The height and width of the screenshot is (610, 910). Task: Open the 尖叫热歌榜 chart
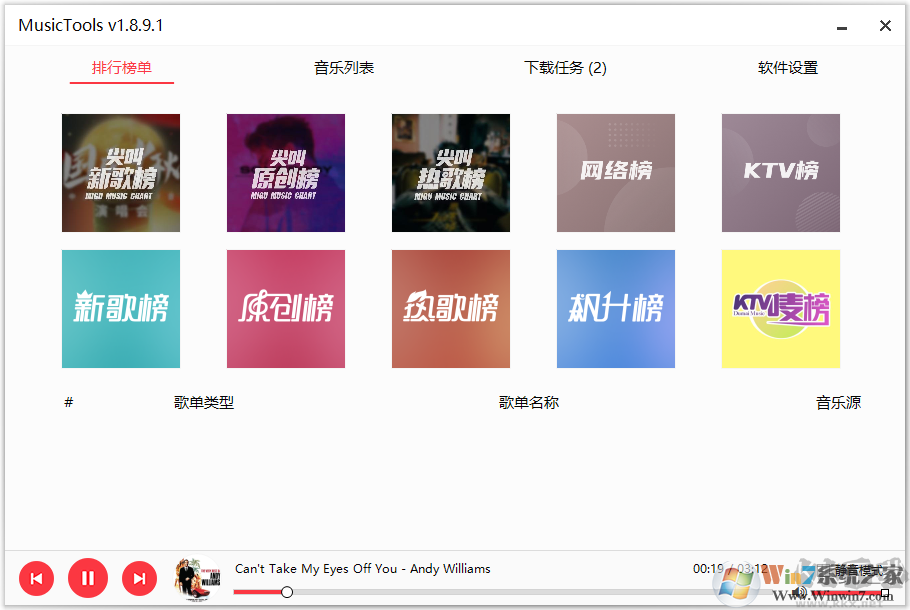(450, 172)
